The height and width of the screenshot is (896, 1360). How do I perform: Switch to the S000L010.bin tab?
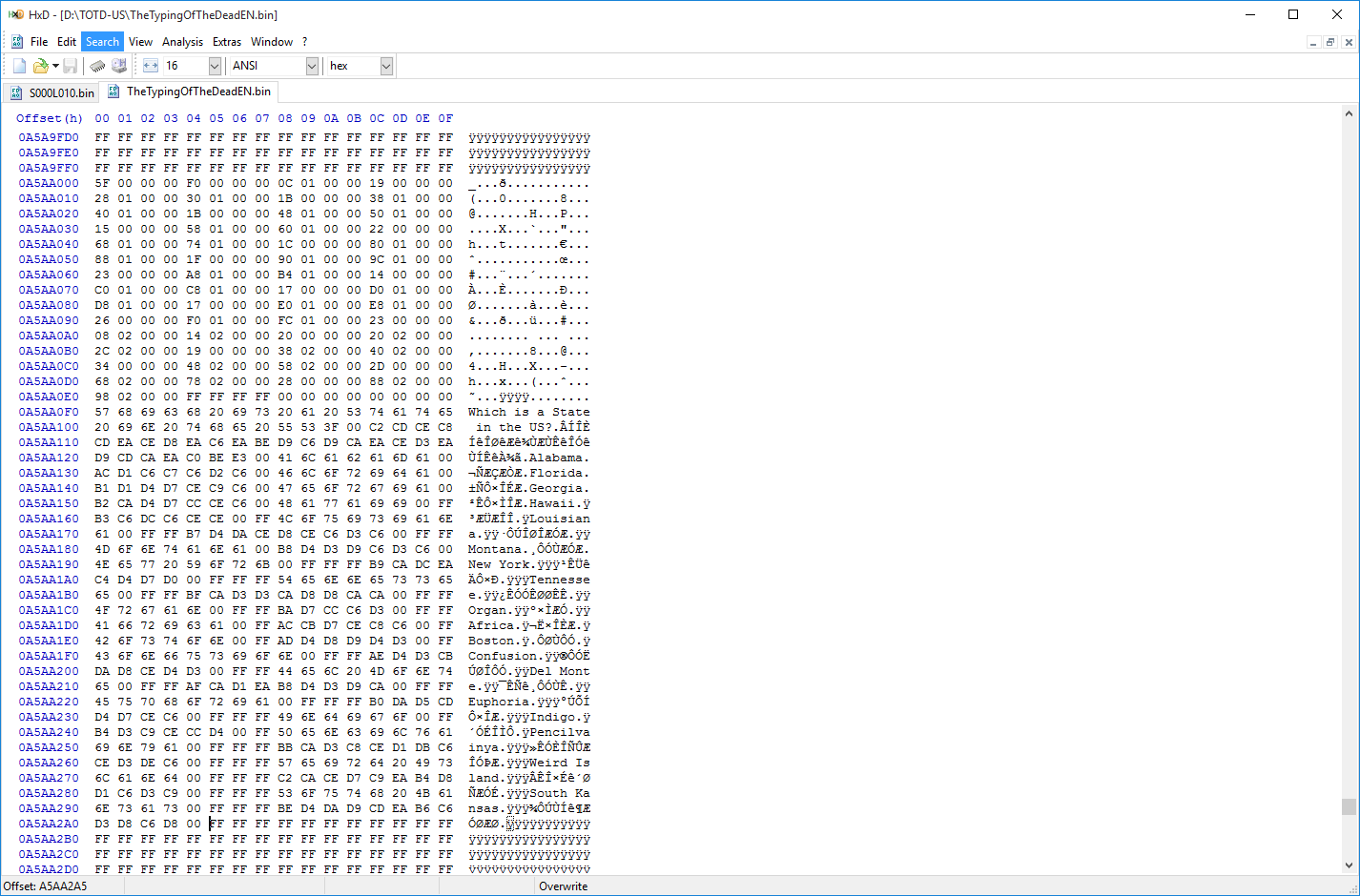(x=52, y=92)
